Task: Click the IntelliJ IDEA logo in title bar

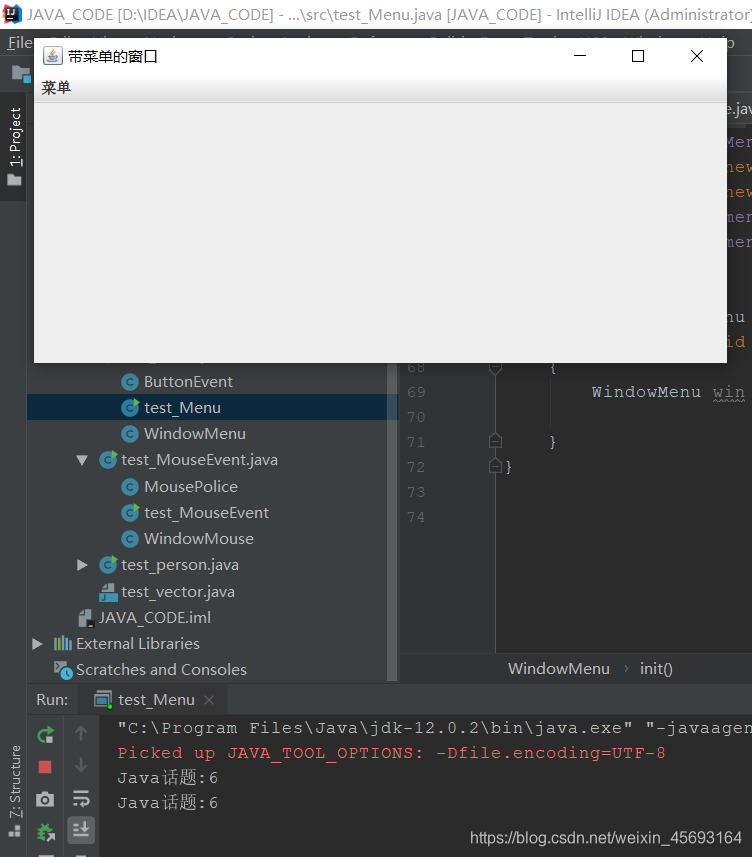Action: (12, 14)
